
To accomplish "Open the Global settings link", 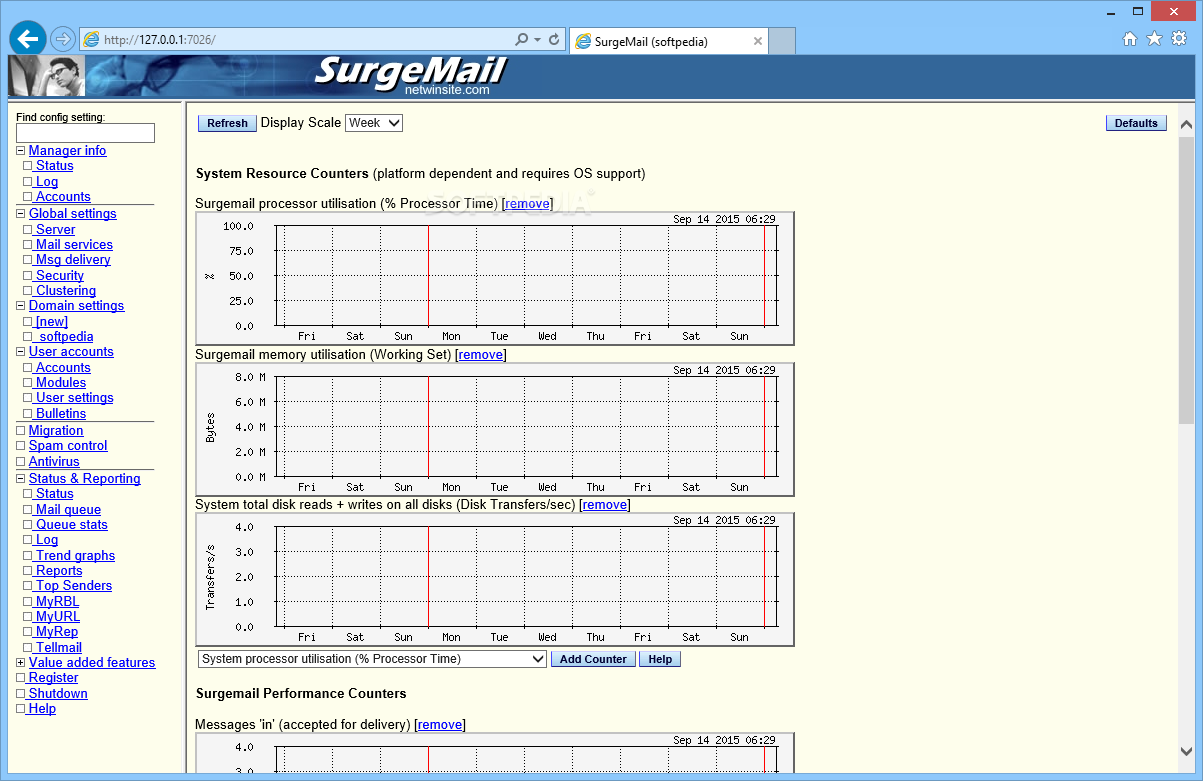I will click(72, 214).
